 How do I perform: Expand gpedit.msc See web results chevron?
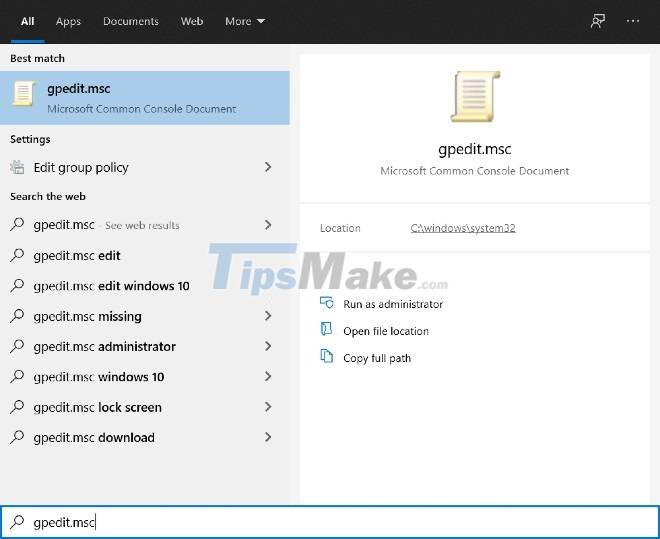click(268, 225)
